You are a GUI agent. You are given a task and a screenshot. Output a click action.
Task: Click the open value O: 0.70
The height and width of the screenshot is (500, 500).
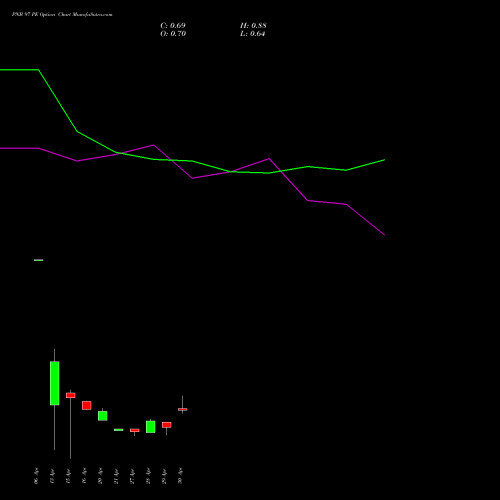[x=173, y=34]
